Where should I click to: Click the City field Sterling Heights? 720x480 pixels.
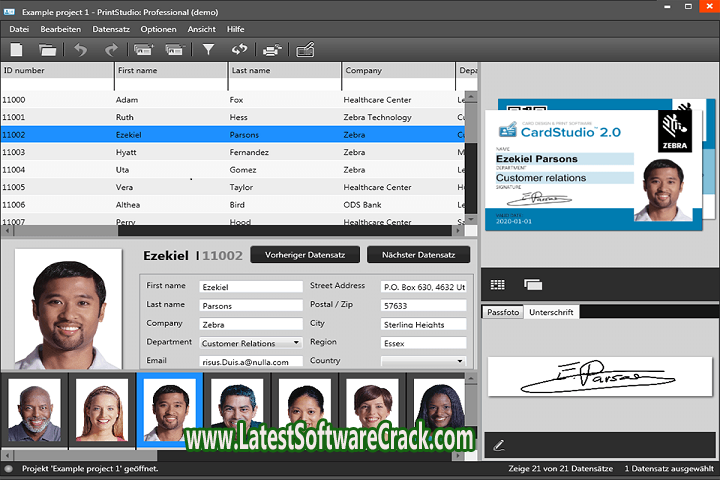(x=423, y=324)
